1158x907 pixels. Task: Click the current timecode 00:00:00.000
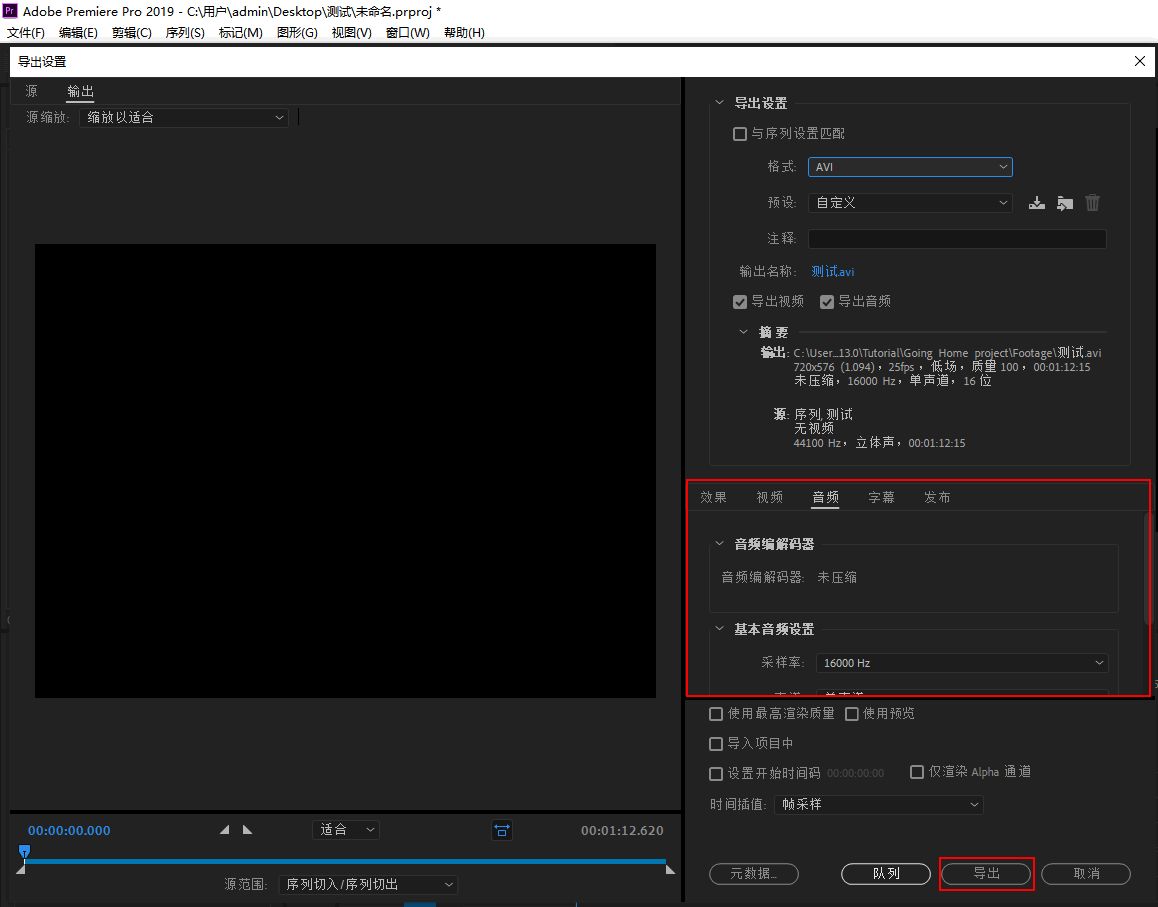[x=69, y=830]
